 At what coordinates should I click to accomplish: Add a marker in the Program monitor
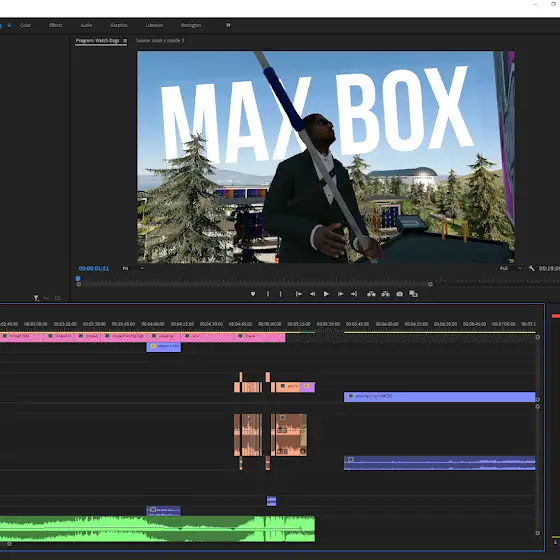coord(253,294)
